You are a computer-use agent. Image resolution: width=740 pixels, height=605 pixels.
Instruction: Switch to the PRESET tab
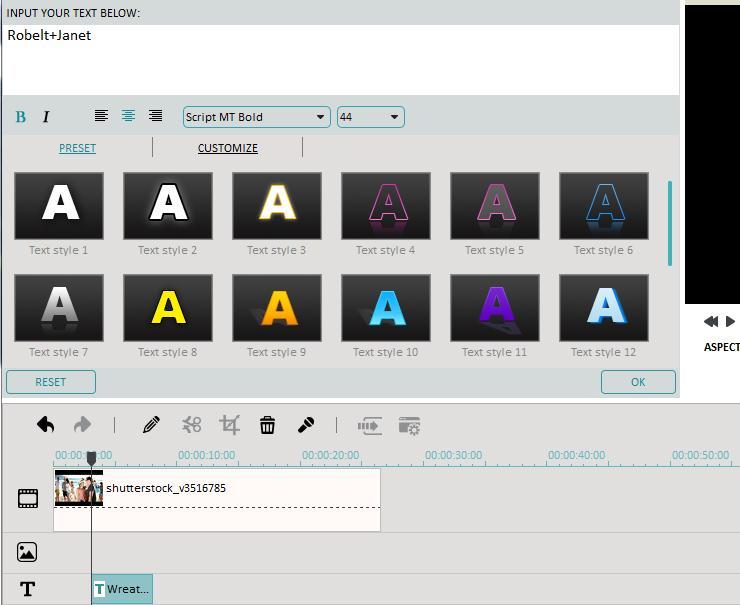click(77, 148)
